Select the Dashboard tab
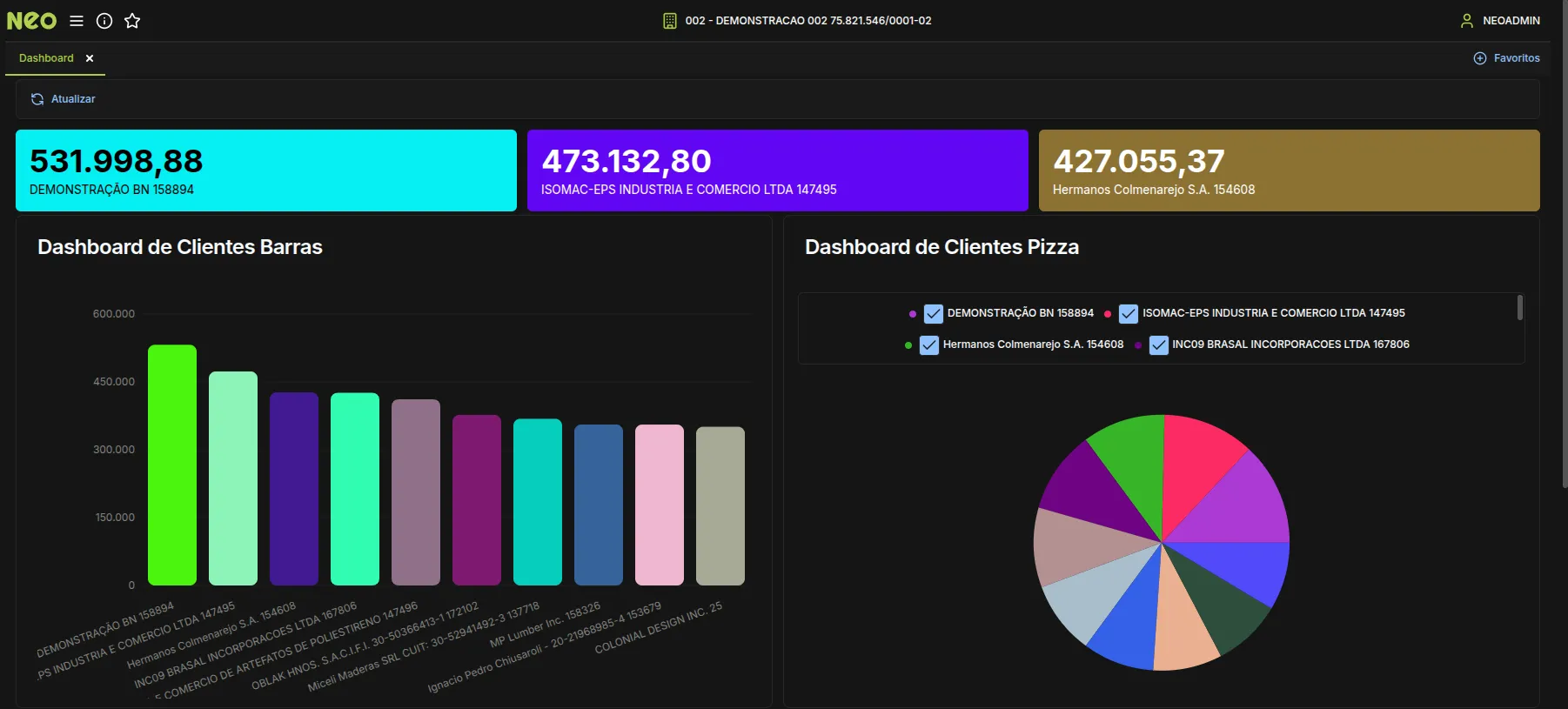Screen dimensions: 1568x709 [46, 58]
